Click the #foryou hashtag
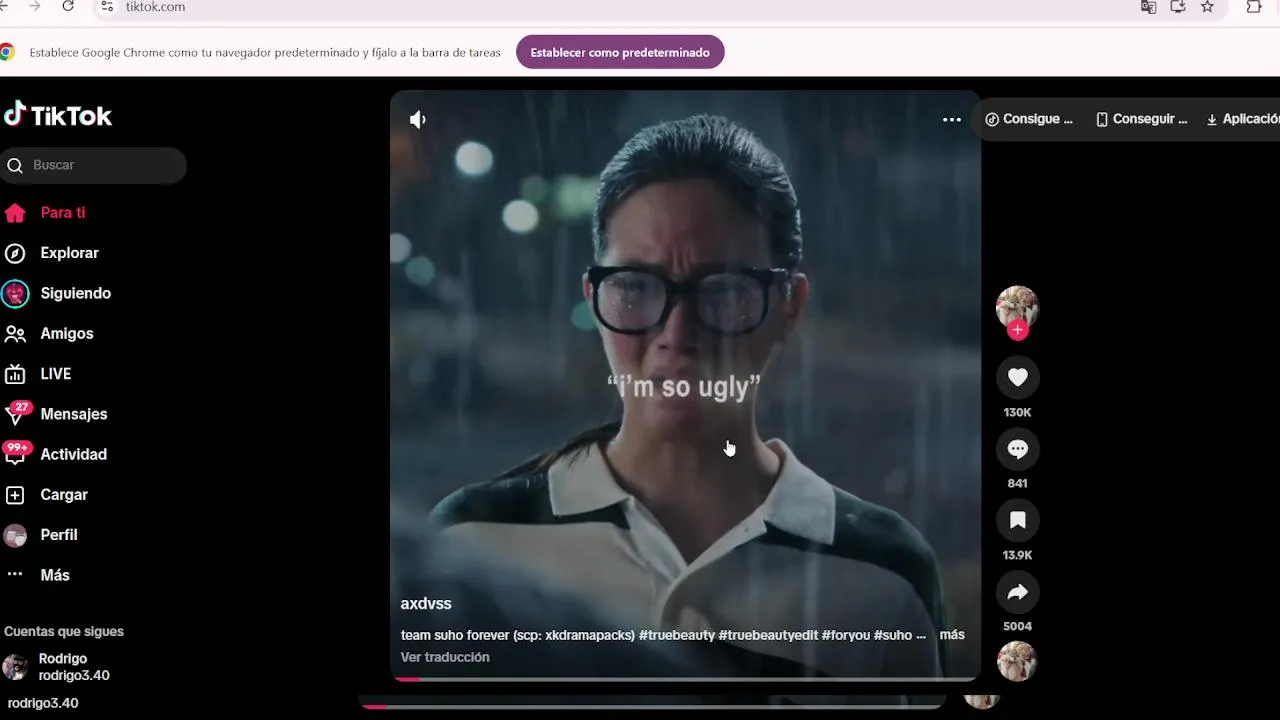Viewport: 1280px width, 720px height. click(x=846, y=635)
